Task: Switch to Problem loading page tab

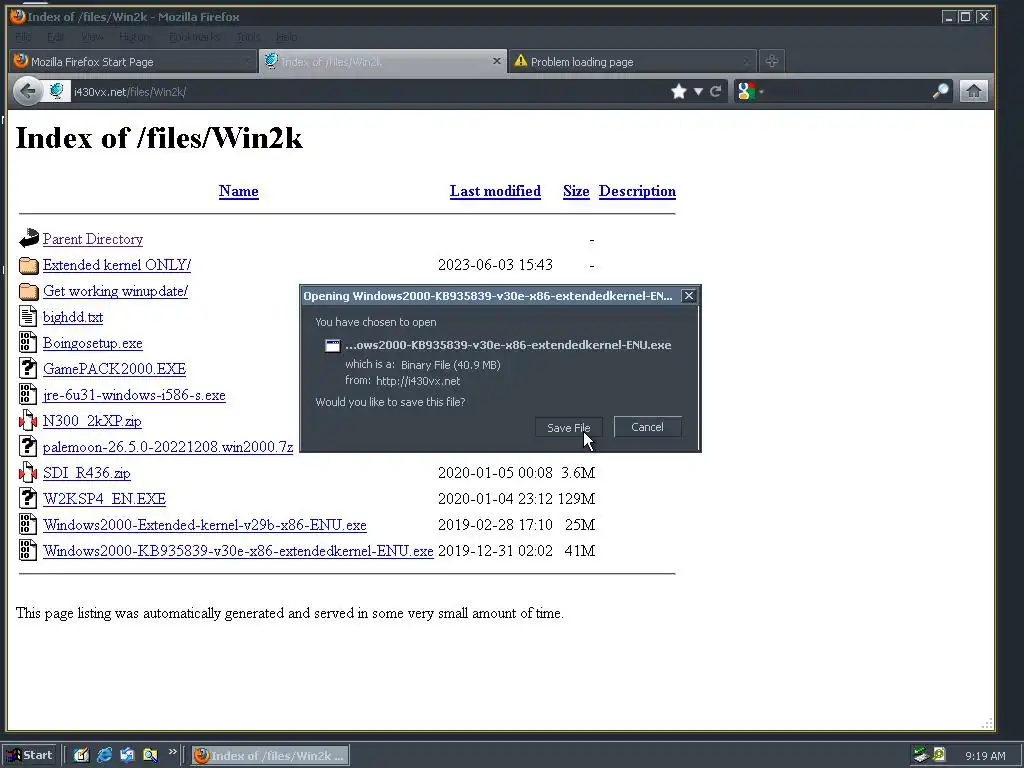Action: point(632,61)
